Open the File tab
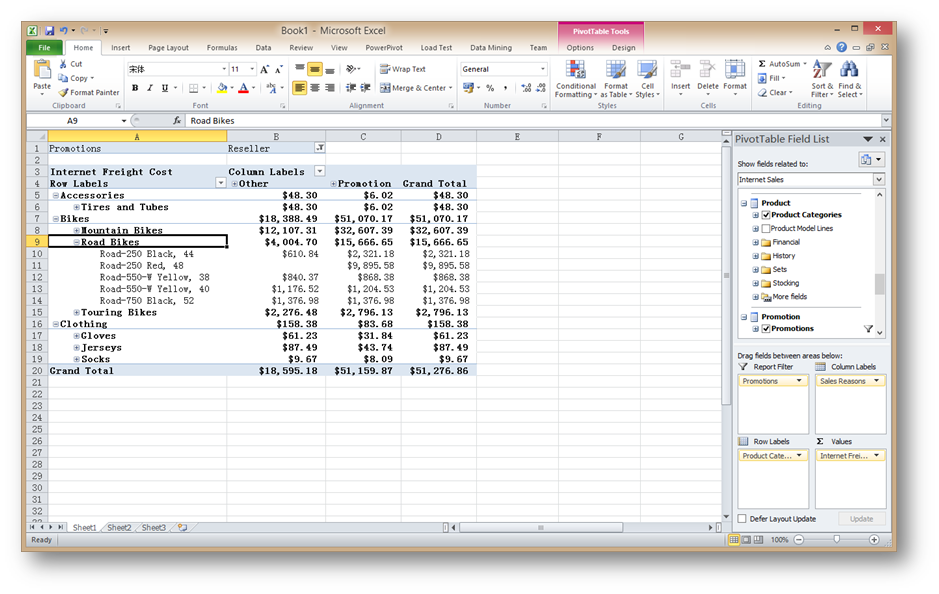The width and height of the screenshot is (939, 594). coord(44,47)
